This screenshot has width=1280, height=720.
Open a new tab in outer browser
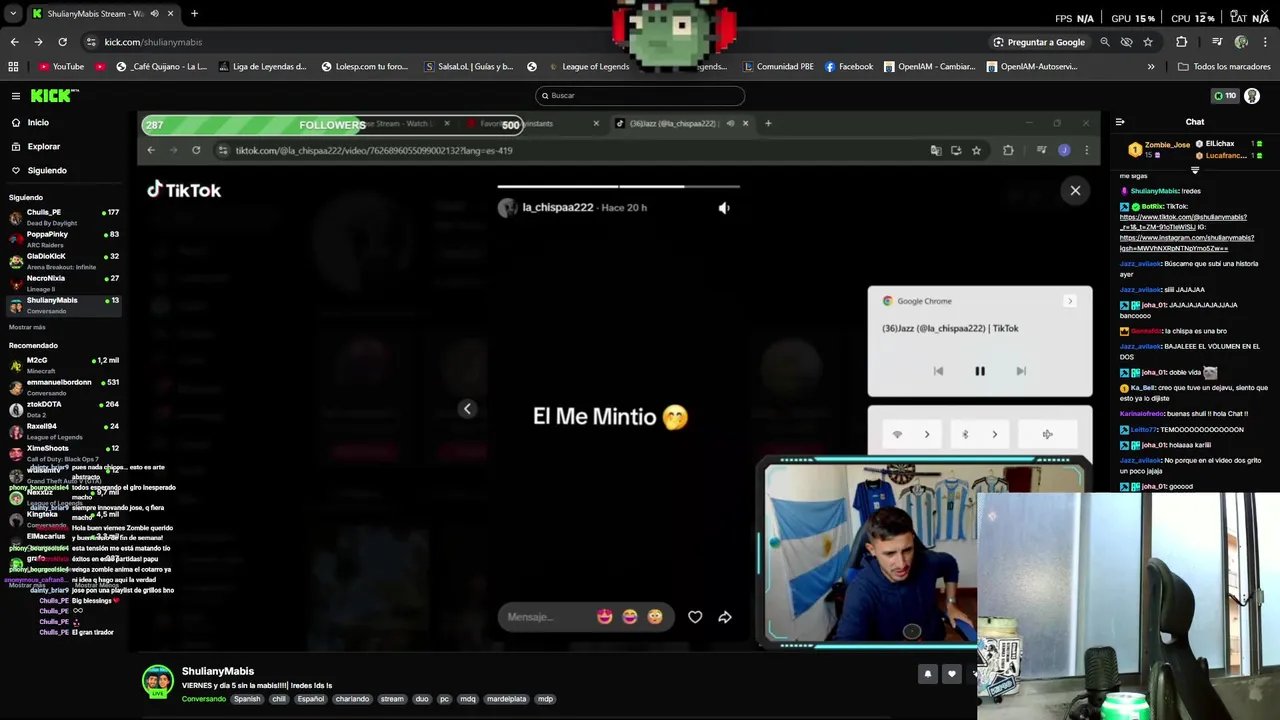pos(194,14)
